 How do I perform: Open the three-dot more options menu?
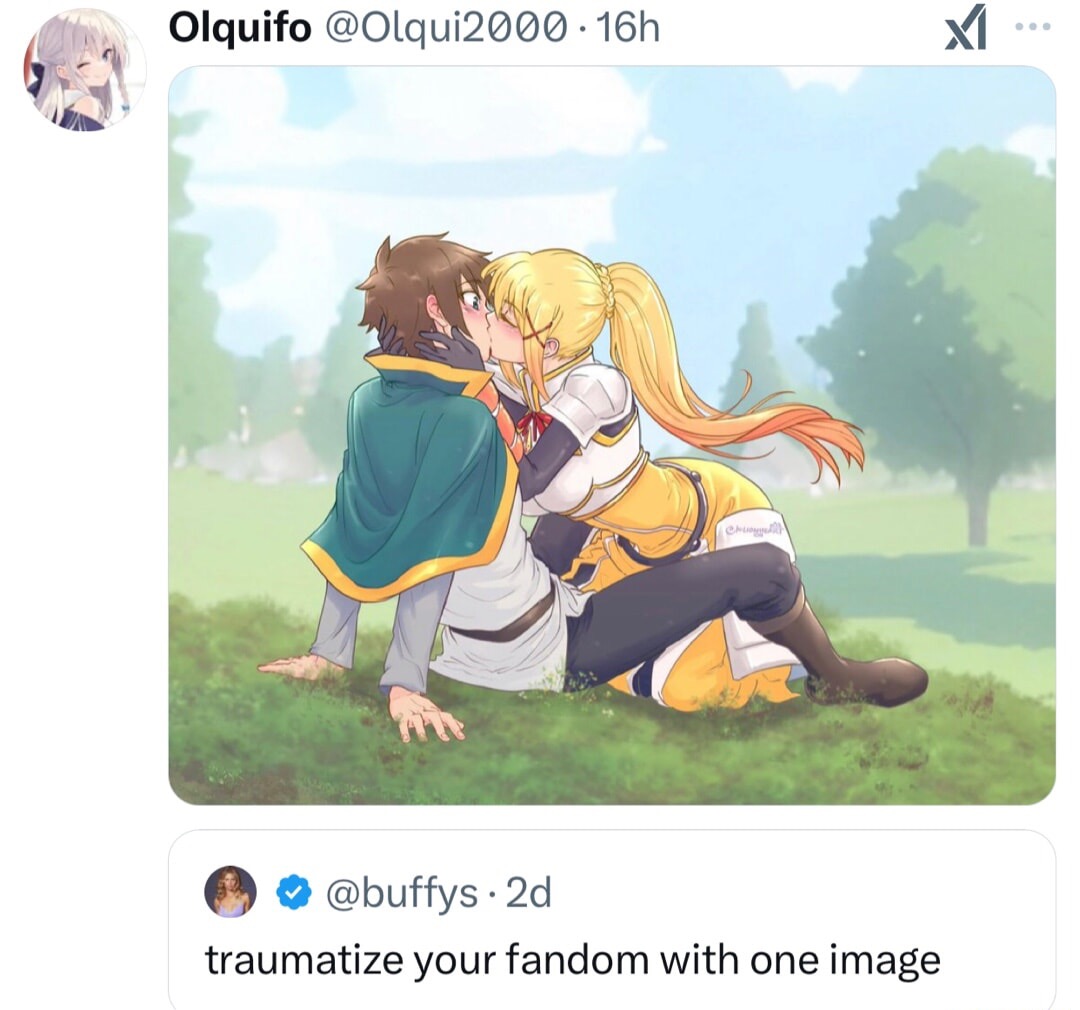pos(1032,27)
